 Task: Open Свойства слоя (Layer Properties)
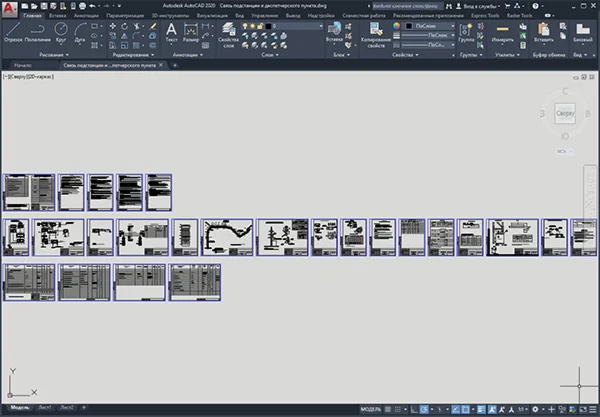(x=228, y=35)
